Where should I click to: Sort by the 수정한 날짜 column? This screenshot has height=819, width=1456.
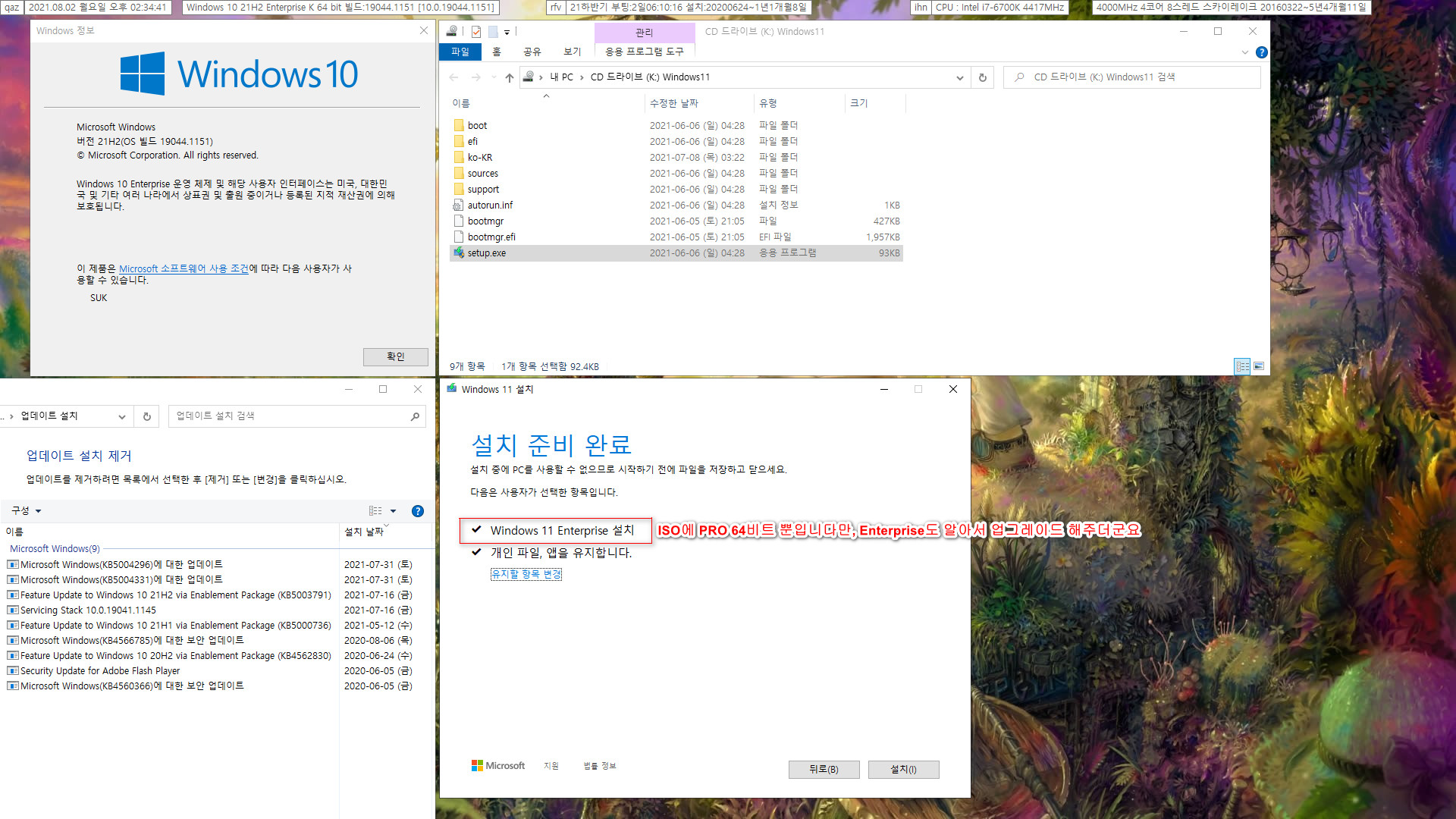(698, 103)
